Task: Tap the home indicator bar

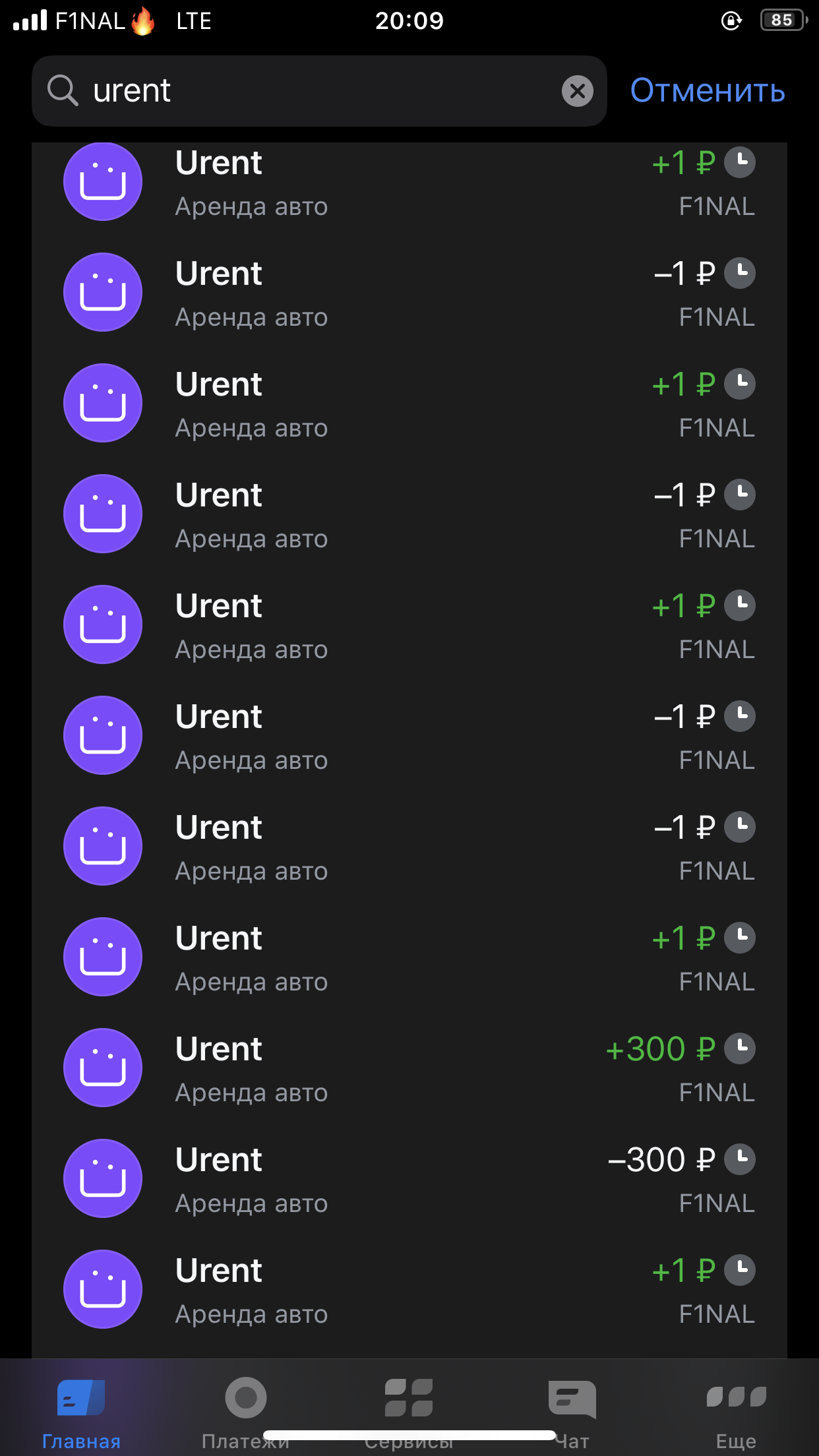Action: click(x=409, y=1435)
